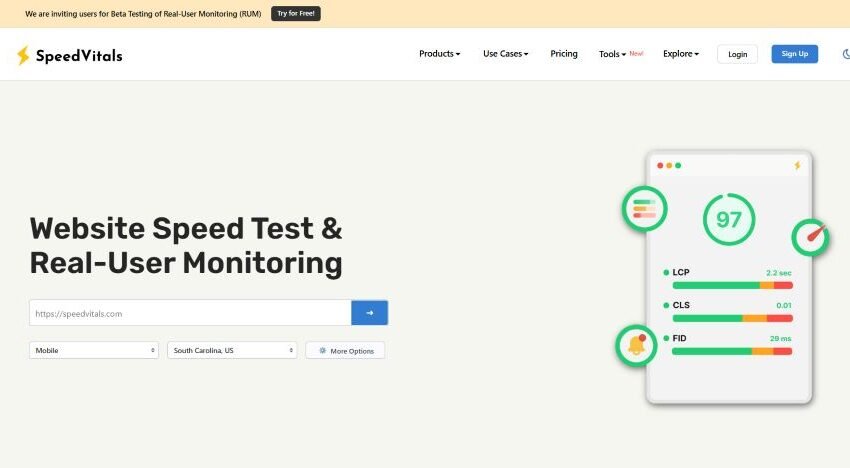This screenshot has width=850, height=468.
Task: Click the small lightning icon in mockup header
Action: coord(797,165)
